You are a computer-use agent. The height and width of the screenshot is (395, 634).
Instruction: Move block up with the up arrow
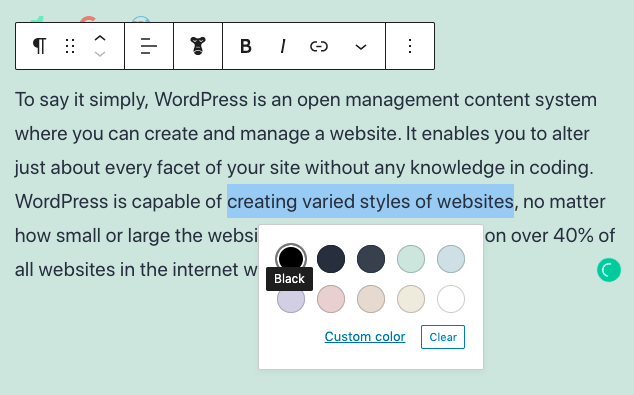coord(100,38)
